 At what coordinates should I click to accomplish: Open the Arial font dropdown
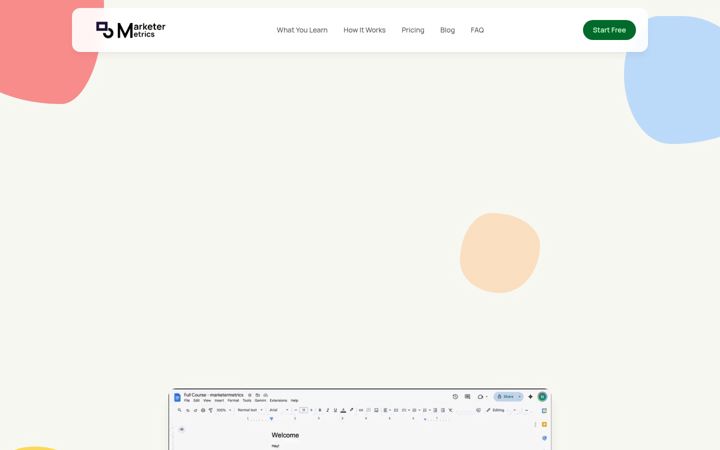tap(279, 410)
